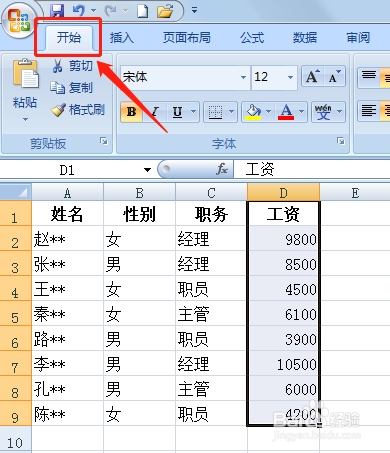Viewport: 390px width, 453px height.
Task: Expand the phonetic guide dropdown arrow
Action: click(x=340, y=112)
